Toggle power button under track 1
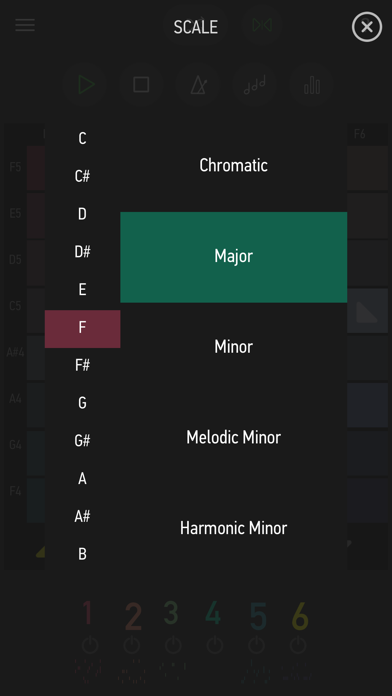The width and height of the screenshot is (392, 696). (90, 645)
